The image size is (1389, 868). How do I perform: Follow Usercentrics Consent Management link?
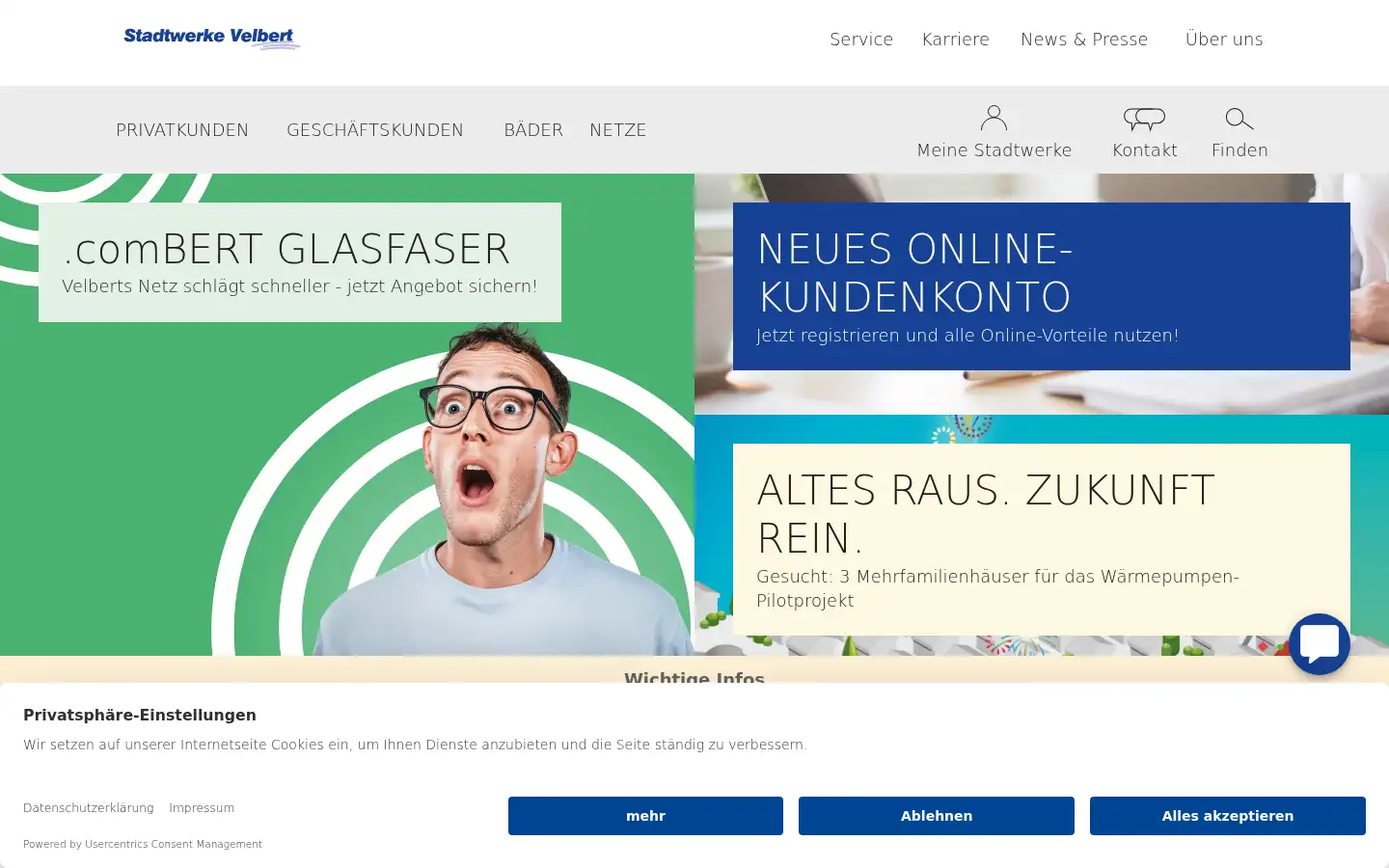pos(174,844)
